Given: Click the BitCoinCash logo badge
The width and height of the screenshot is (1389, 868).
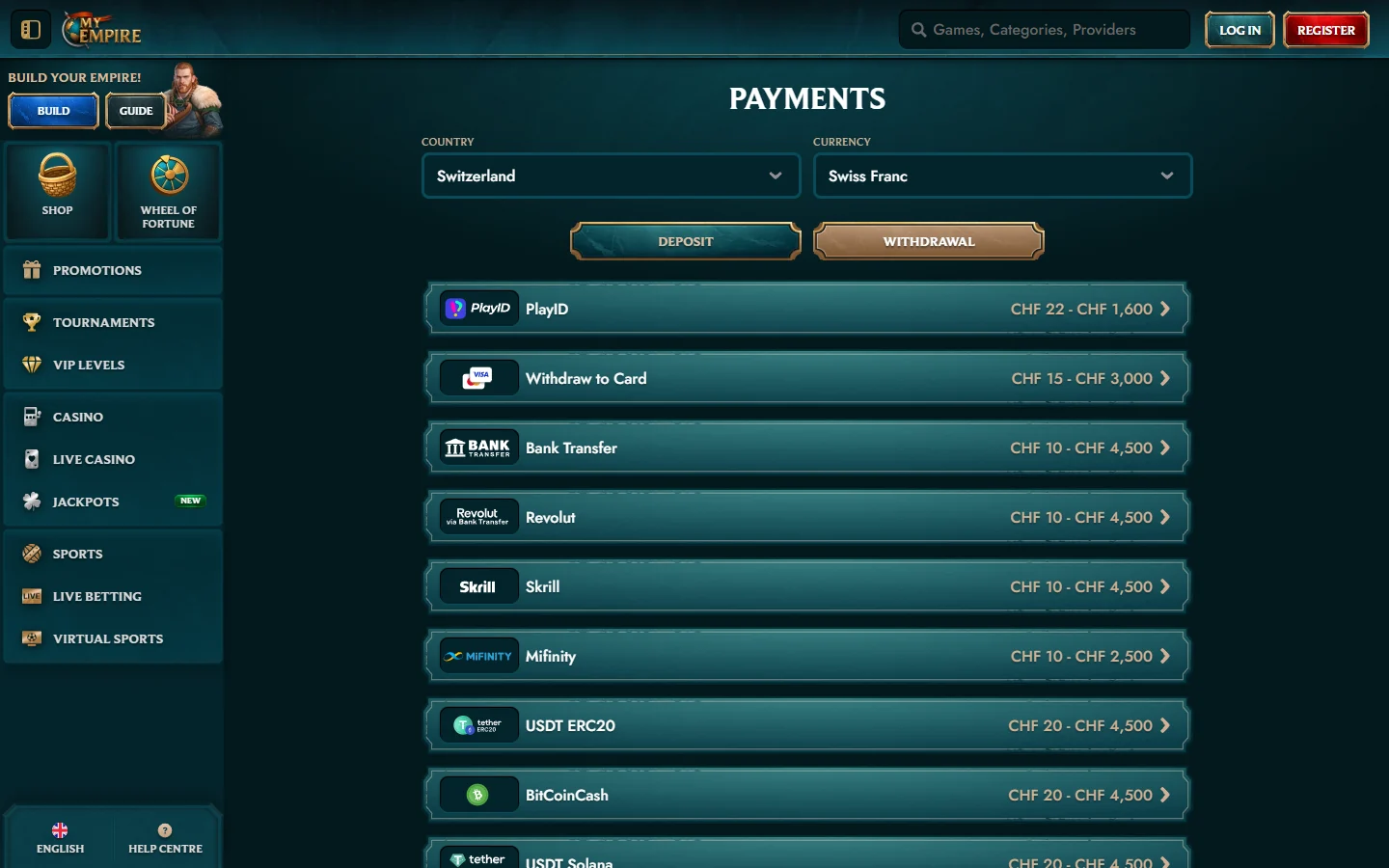Looking at the screenshot, I should [x=479, y=795].
